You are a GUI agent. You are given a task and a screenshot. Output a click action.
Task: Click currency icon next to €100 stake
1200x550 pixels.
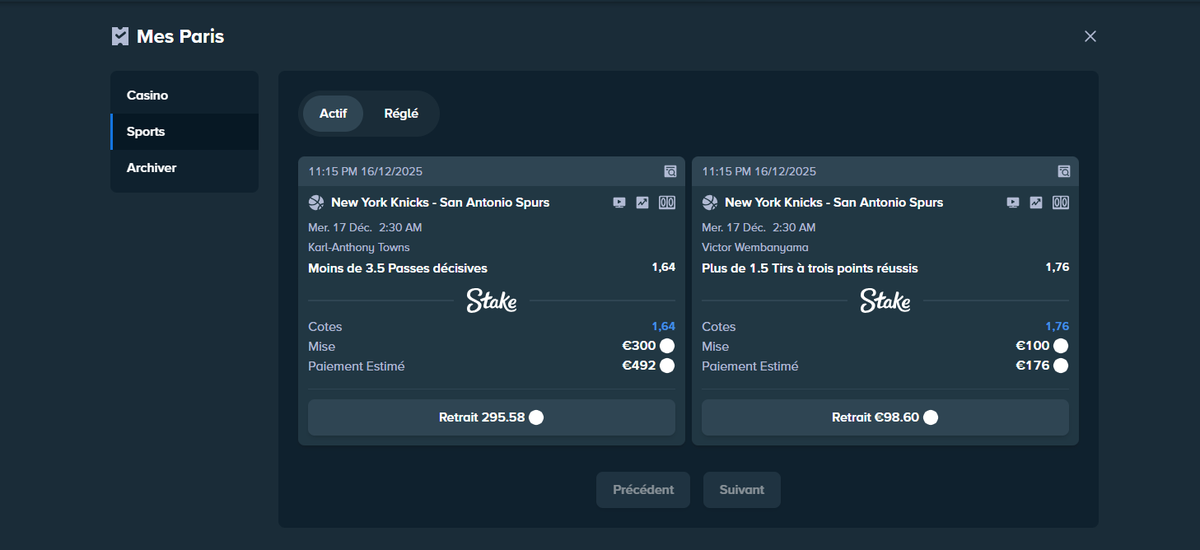[x=1061, y=346]
